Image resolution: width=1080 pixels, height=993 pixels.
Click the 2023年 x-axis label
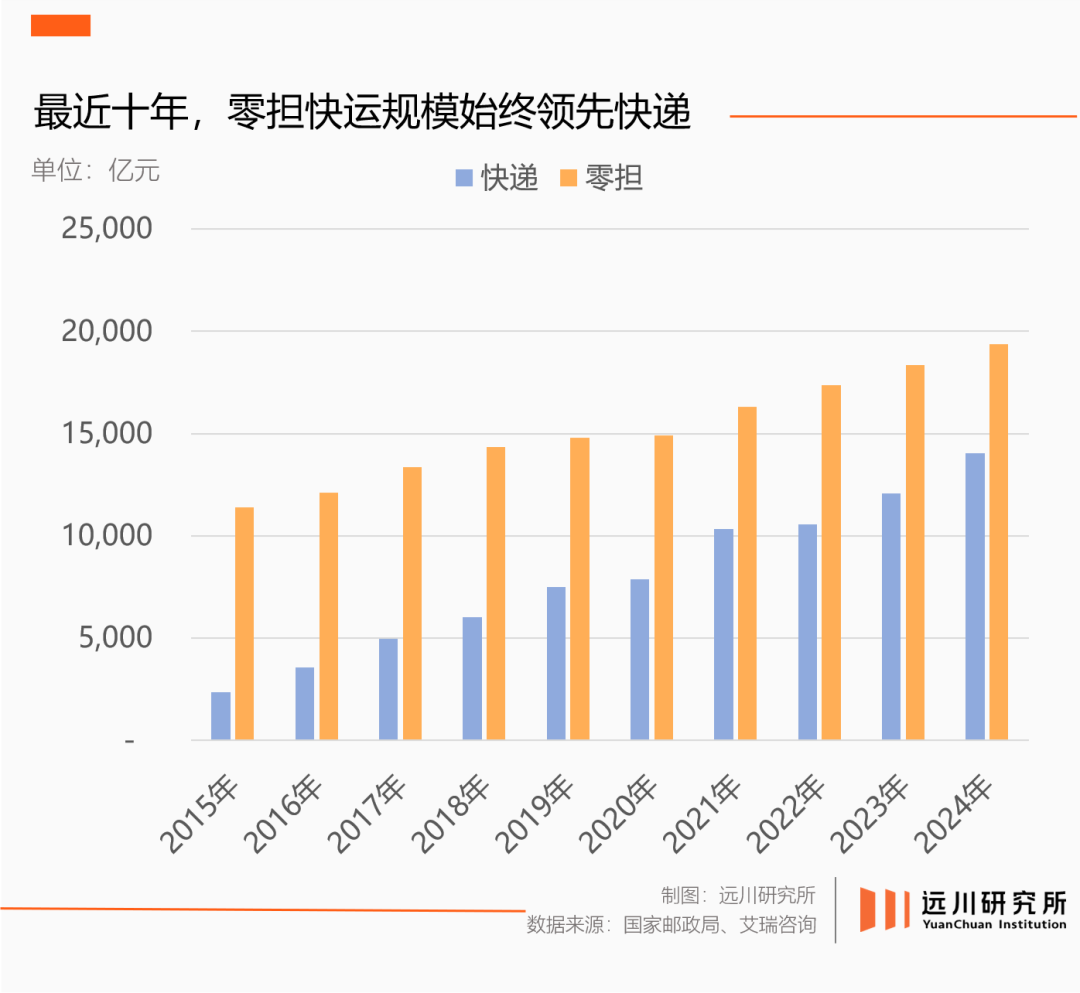tap(869, 814)
